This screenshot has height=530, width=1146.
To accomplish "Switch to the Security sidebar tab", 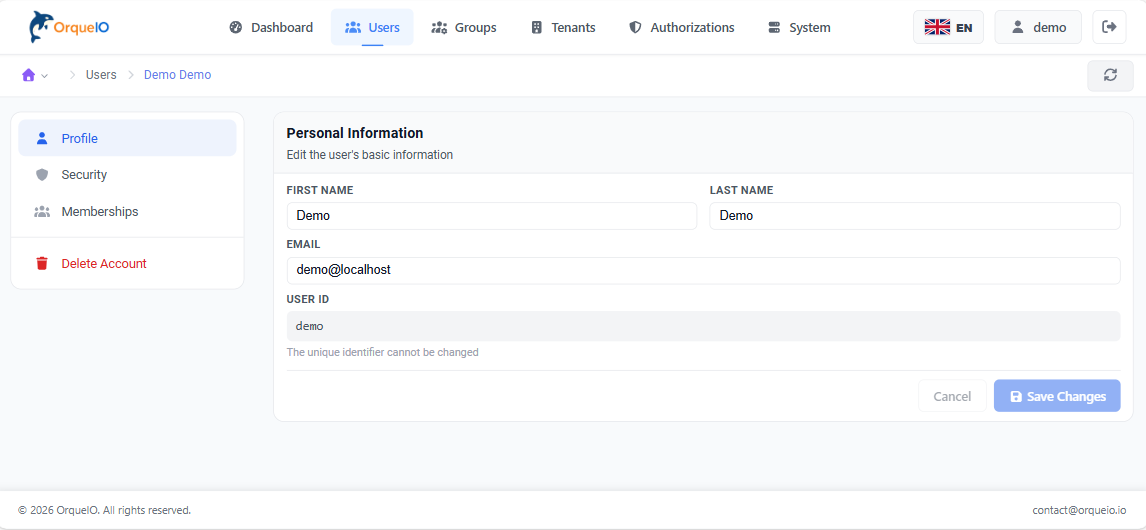I will pos(127,175).
